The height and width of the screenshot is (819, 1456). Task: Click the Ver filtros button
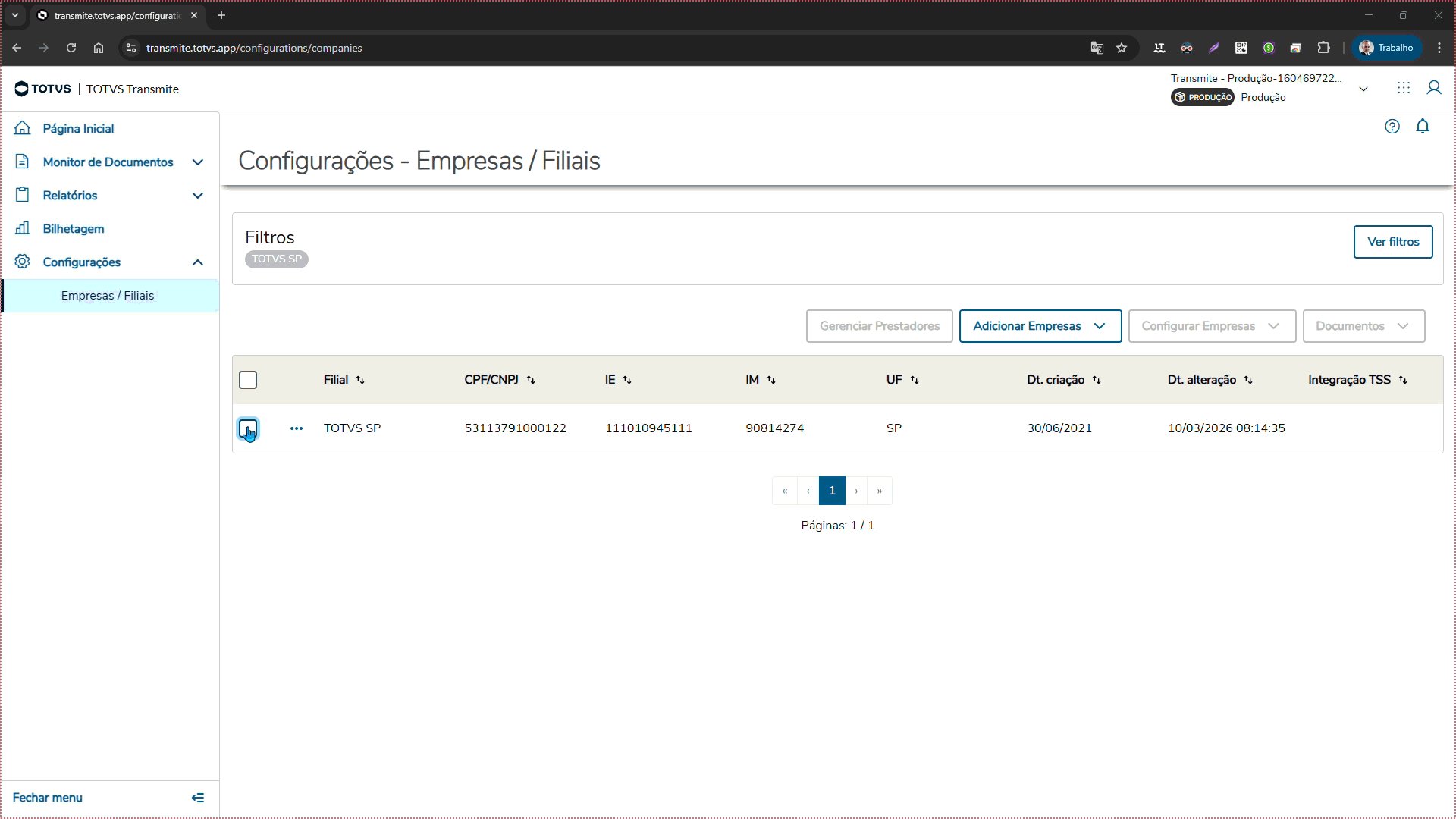click(x=1392, y=242)
